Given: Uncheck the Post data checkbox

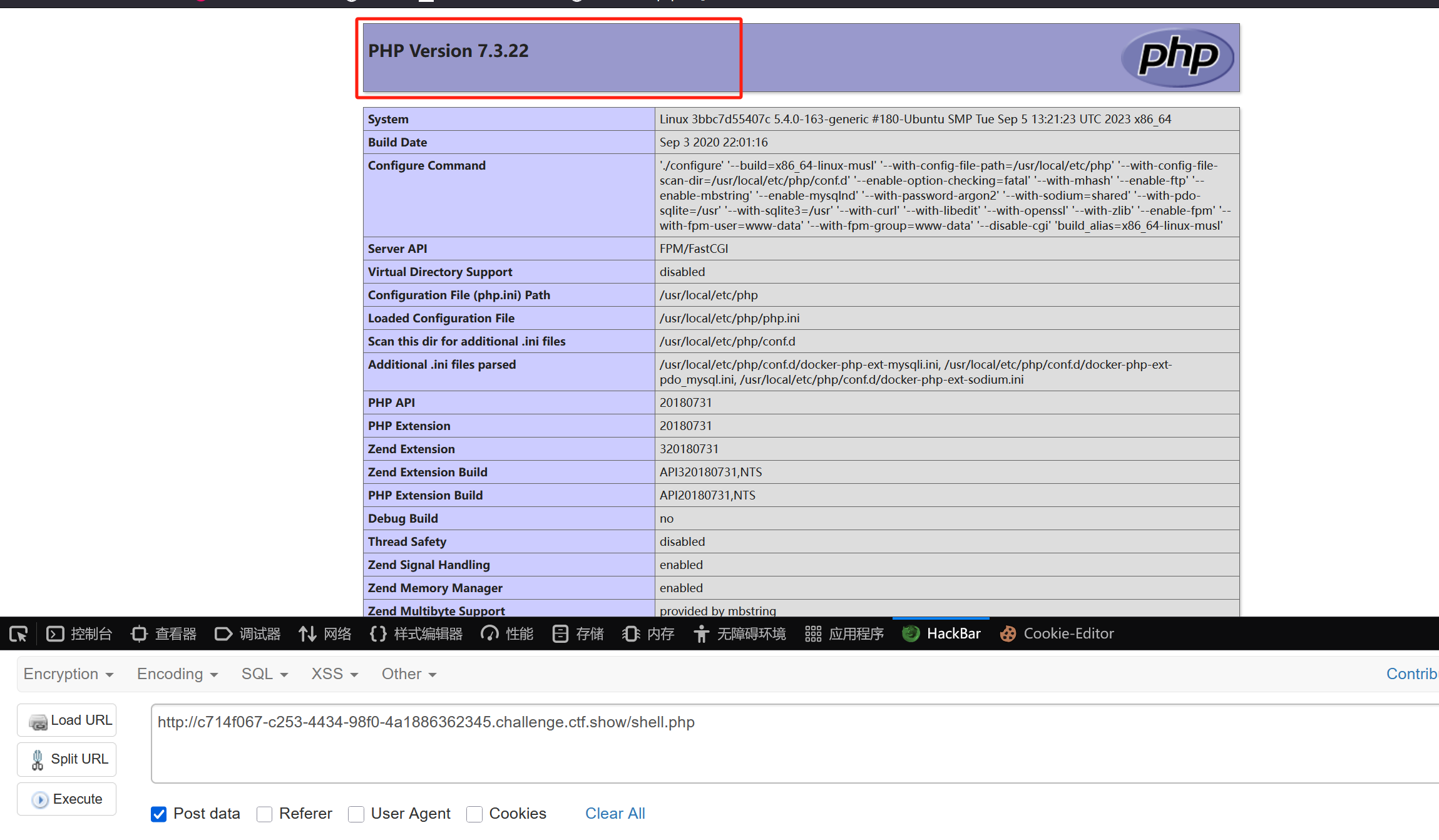Looking at the screenshot, I should click(x=159, y=814).
